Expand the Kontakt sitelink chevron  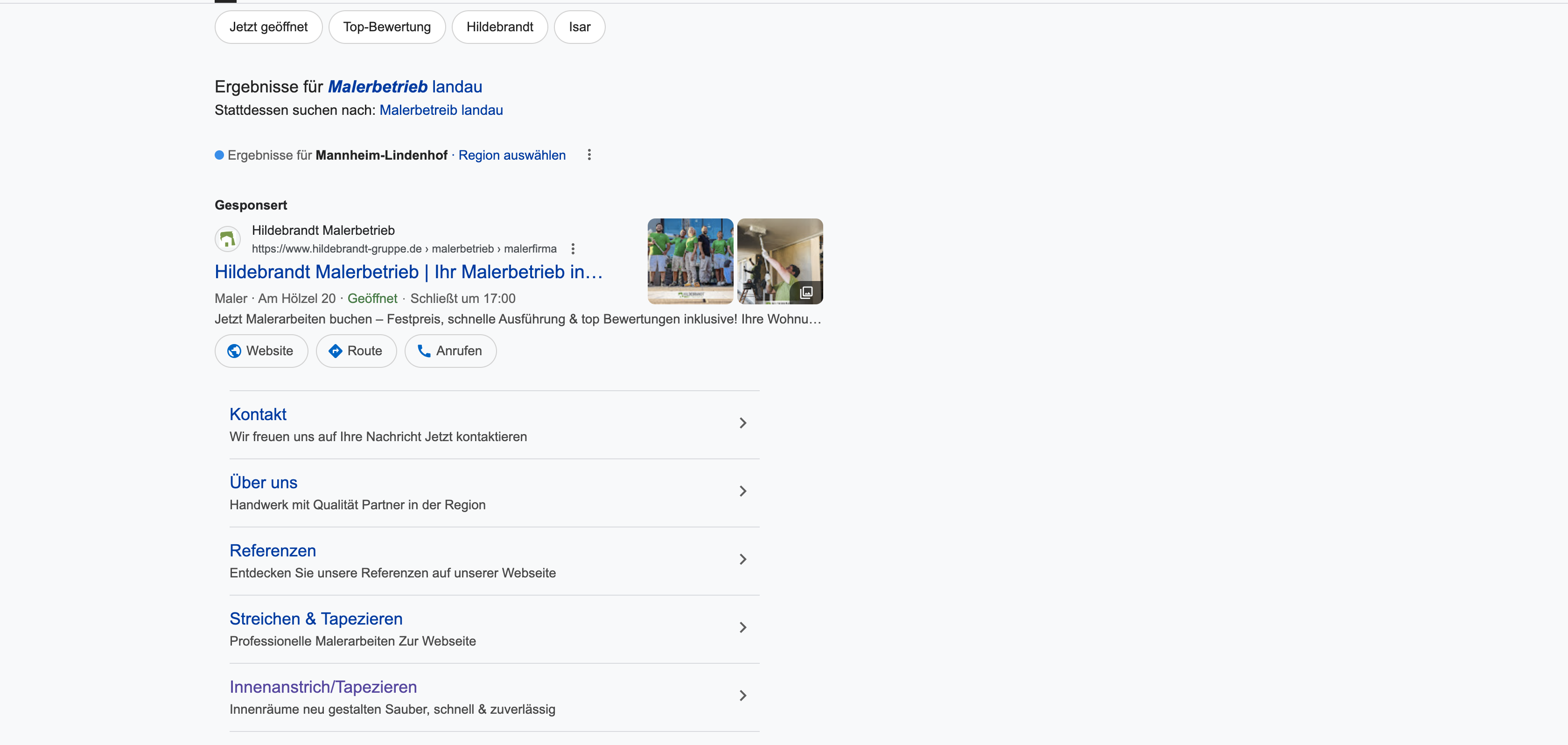(742, 423)
